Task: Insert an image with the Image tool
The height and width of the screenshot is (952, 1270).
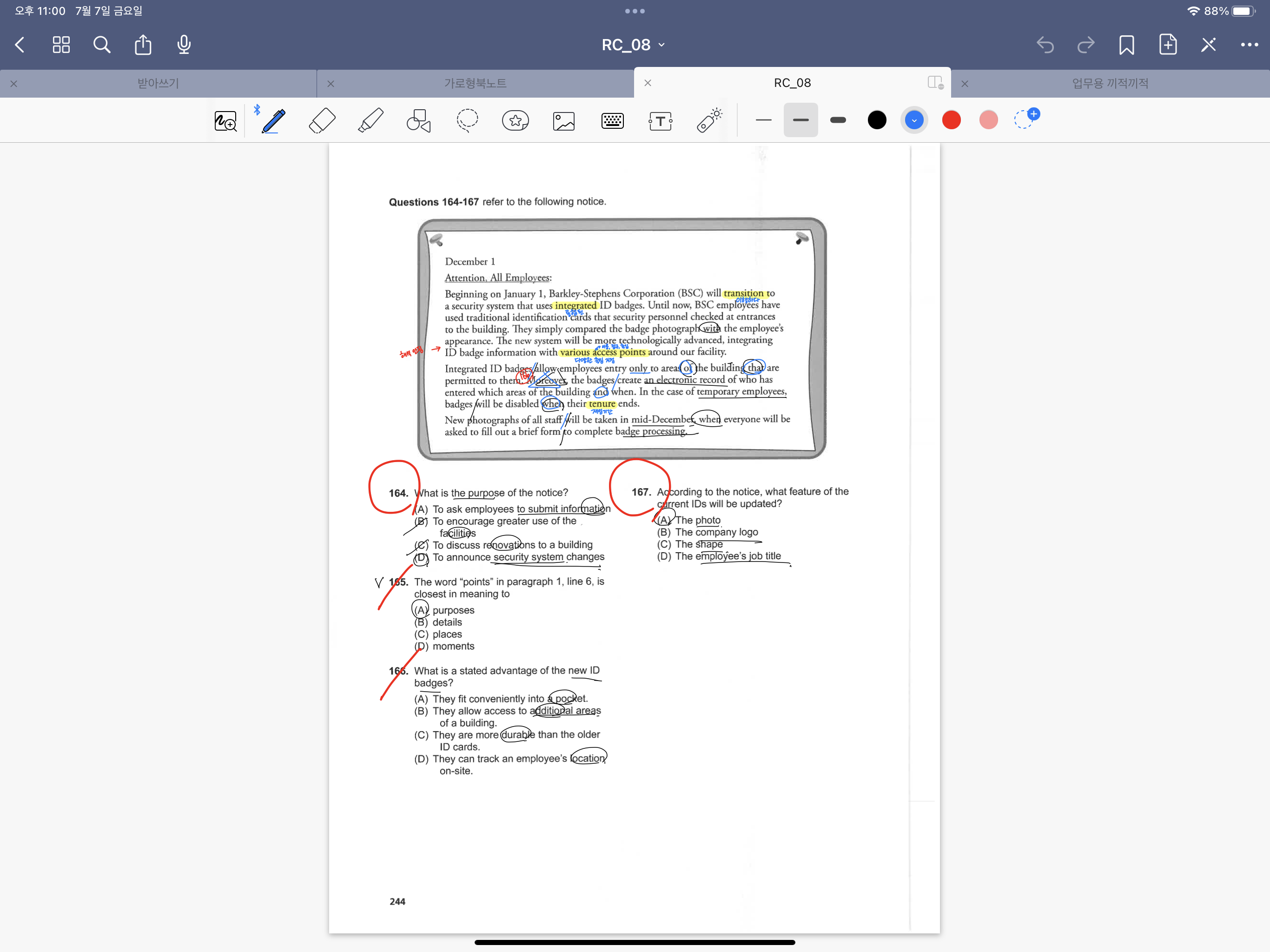Action: (x=563, y=120)
